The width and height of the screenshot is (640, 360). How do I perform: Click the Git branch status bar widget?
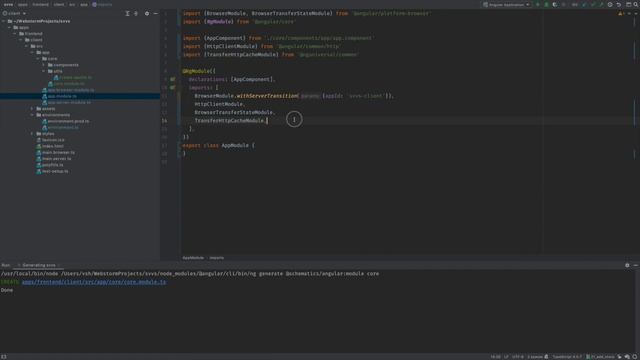600,357
